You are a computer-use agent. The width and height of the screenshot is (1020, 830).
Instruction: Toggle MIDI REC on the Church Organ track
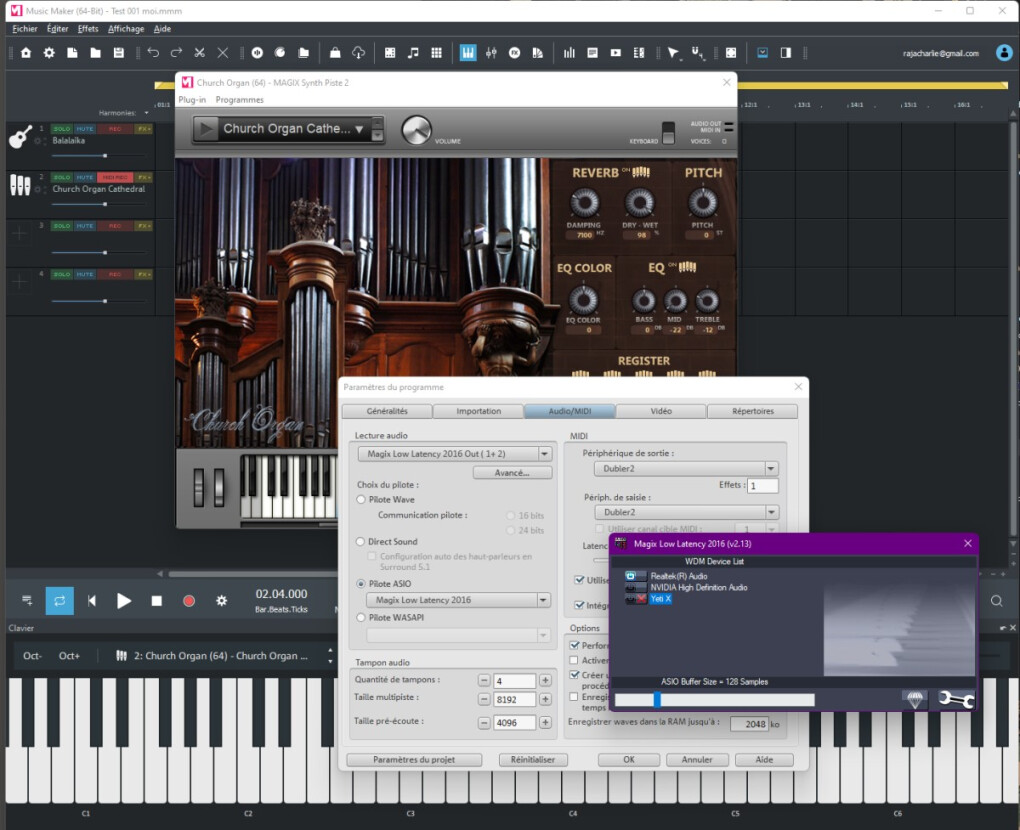115,177
